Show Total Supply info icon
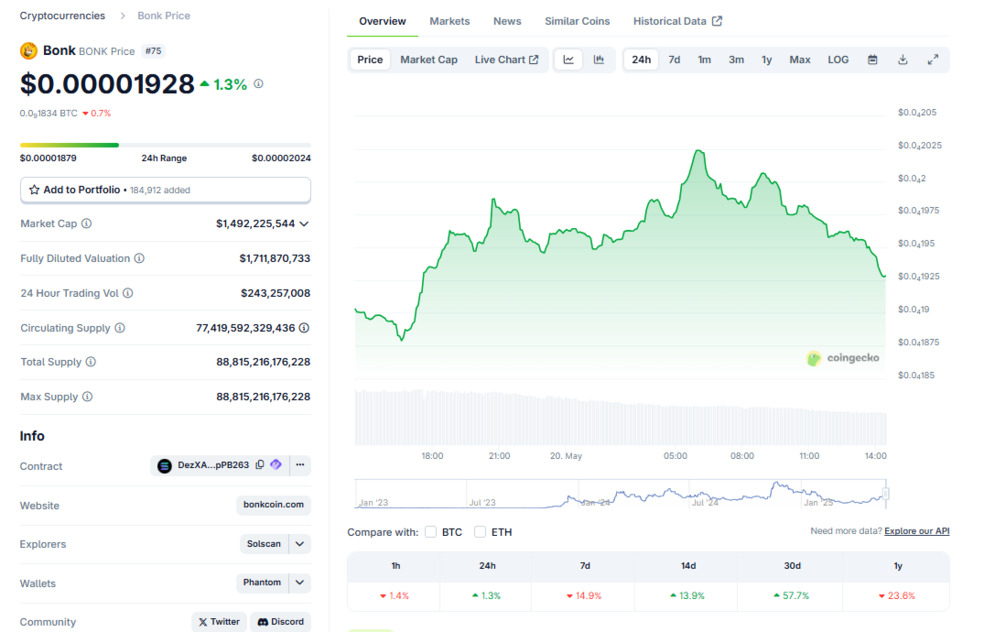Image resolution: width=984 pixels, height=632 pixels. click(91, 362)
